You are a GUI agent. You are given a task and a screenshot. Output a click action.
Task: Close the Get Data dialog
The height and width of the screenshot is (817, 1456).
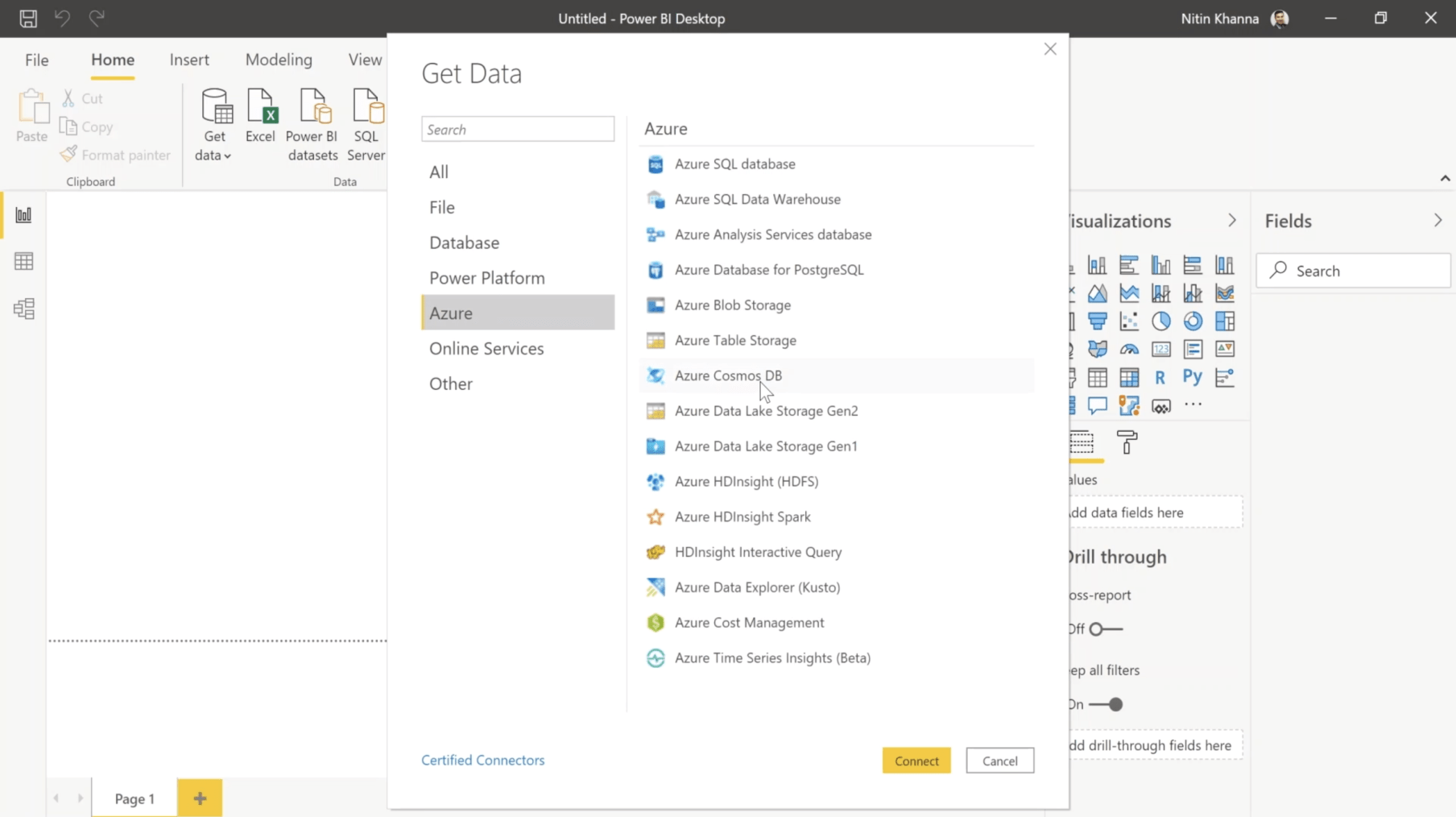[x=1050, y=49]
